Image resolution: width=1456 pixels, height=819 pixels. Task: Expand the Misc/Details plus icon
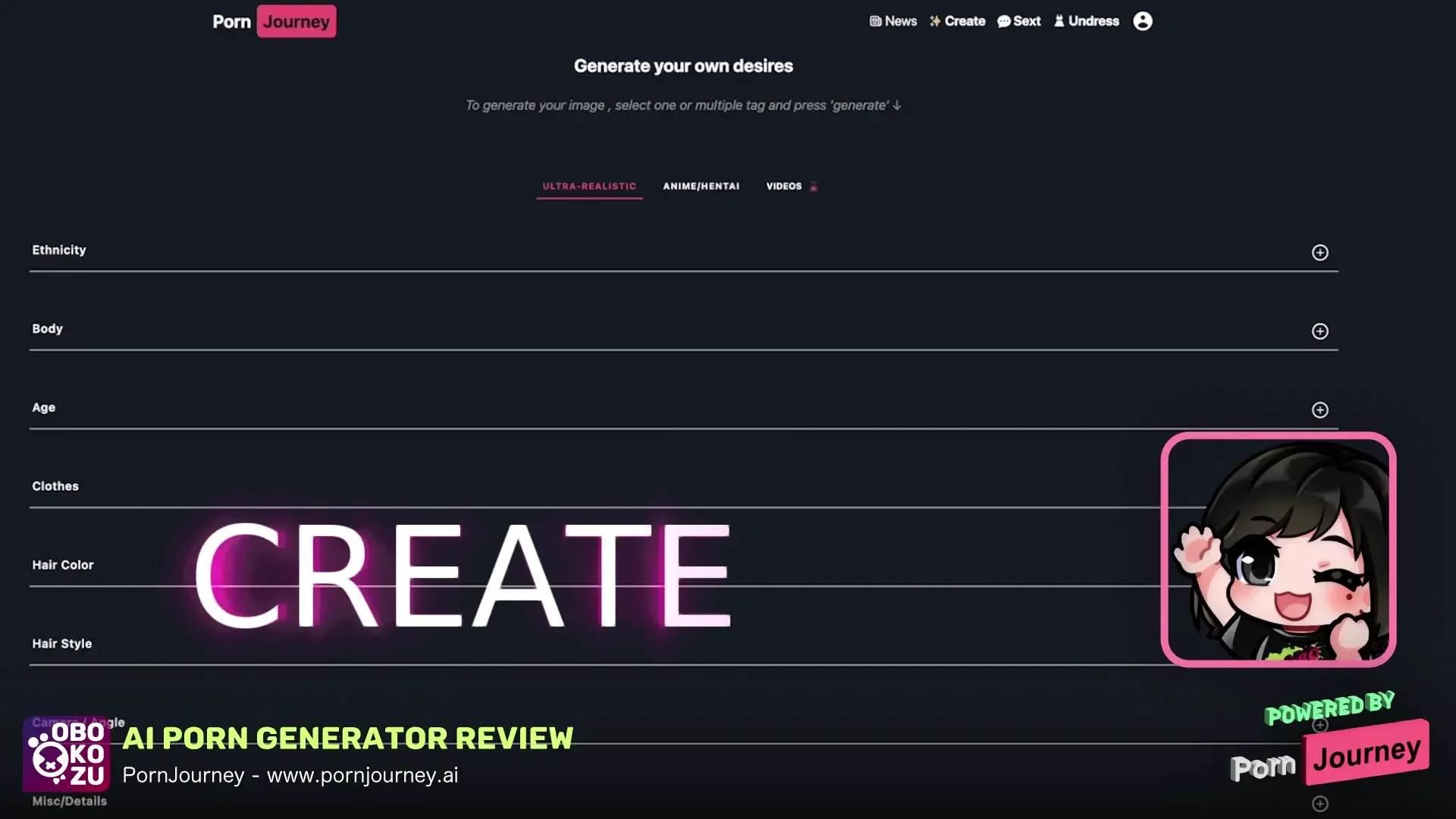pos(1319,804)
